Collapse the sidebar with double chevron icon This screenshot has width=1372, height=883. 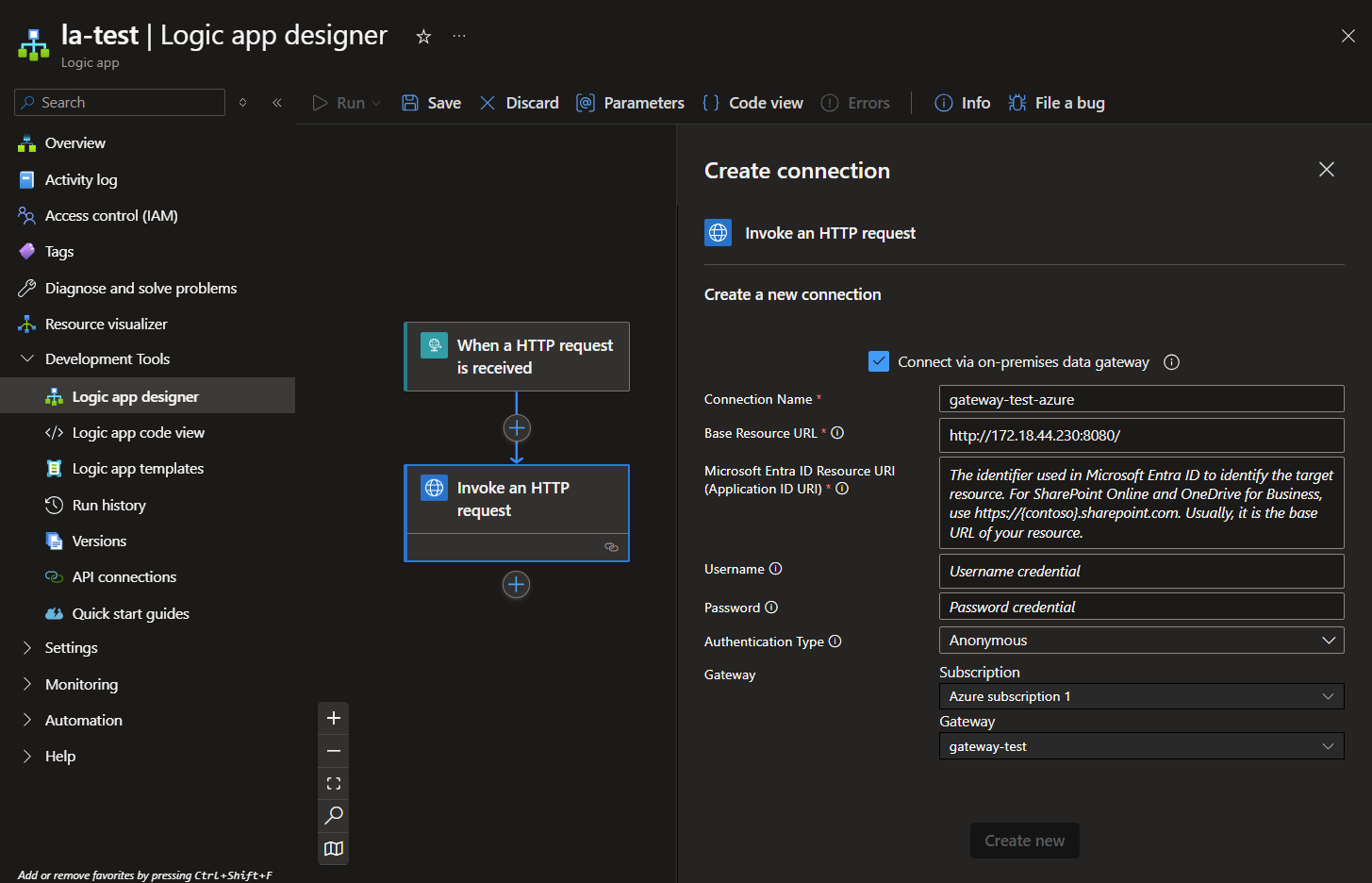tap(277, 103)
